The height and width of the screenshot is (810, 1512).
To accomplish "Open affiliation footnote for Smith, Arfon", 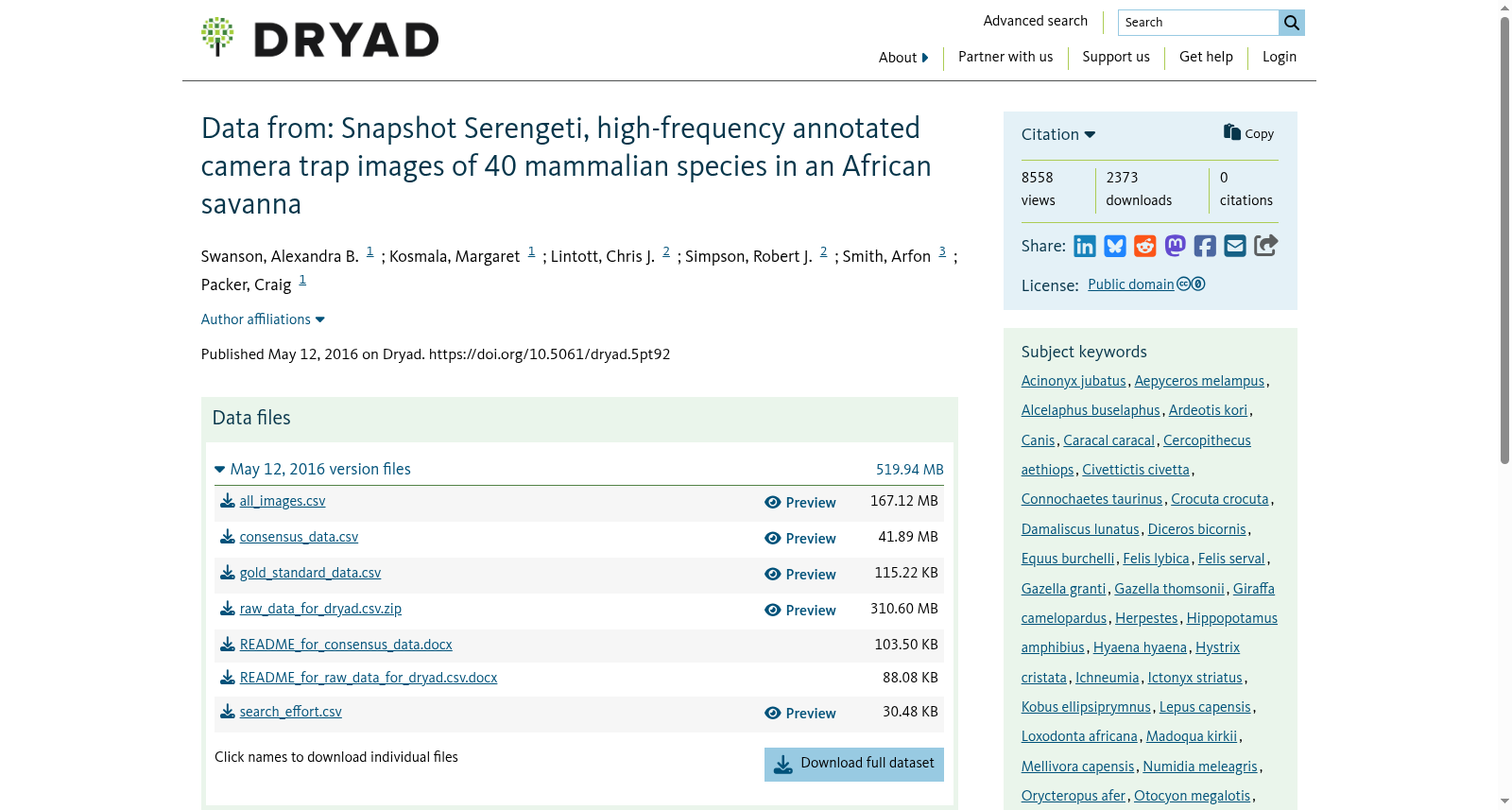I will pyautogui.click(x=942, y=252).
